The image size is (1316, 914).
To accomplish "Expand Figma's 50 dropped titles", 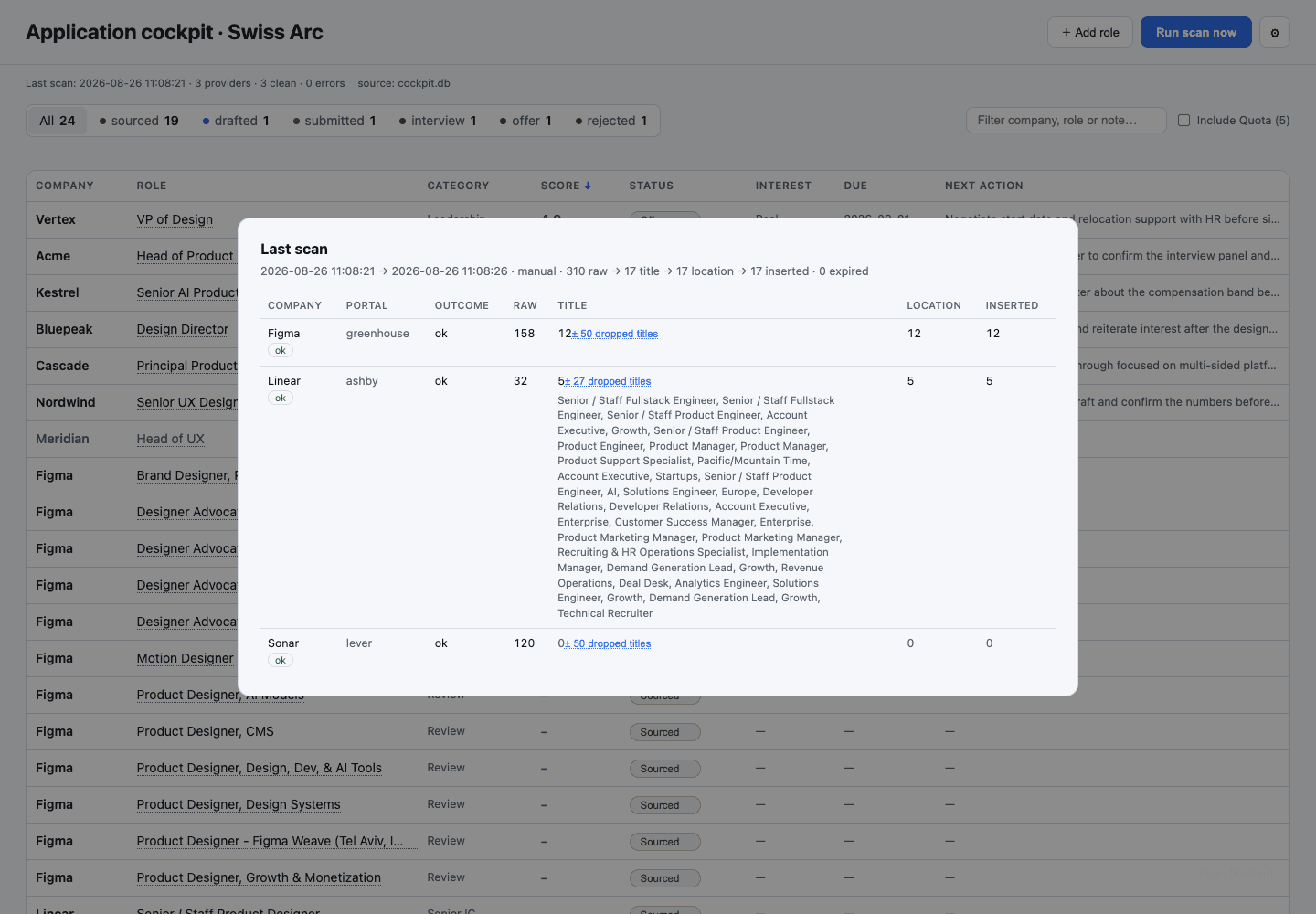I will click(x=615, y=335).
